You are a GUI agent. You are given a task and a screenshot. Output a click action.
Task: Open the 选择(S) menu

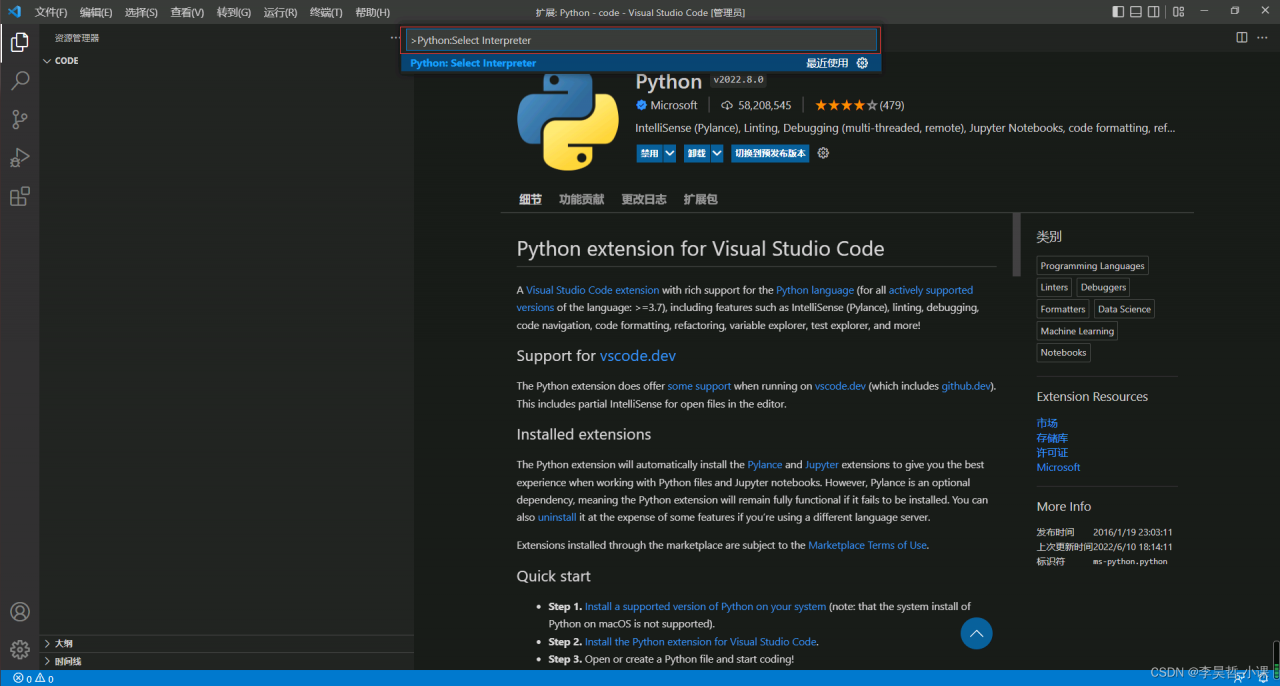141,12
